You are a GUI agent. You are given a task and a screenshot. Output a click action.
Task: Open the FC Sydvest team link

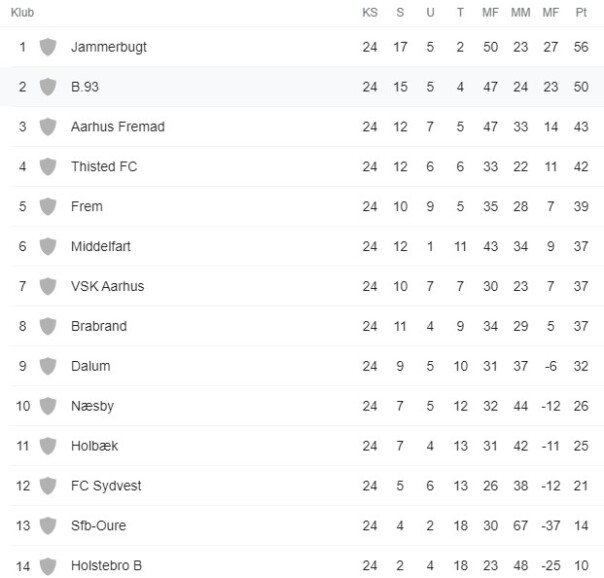tap(106, 486)
